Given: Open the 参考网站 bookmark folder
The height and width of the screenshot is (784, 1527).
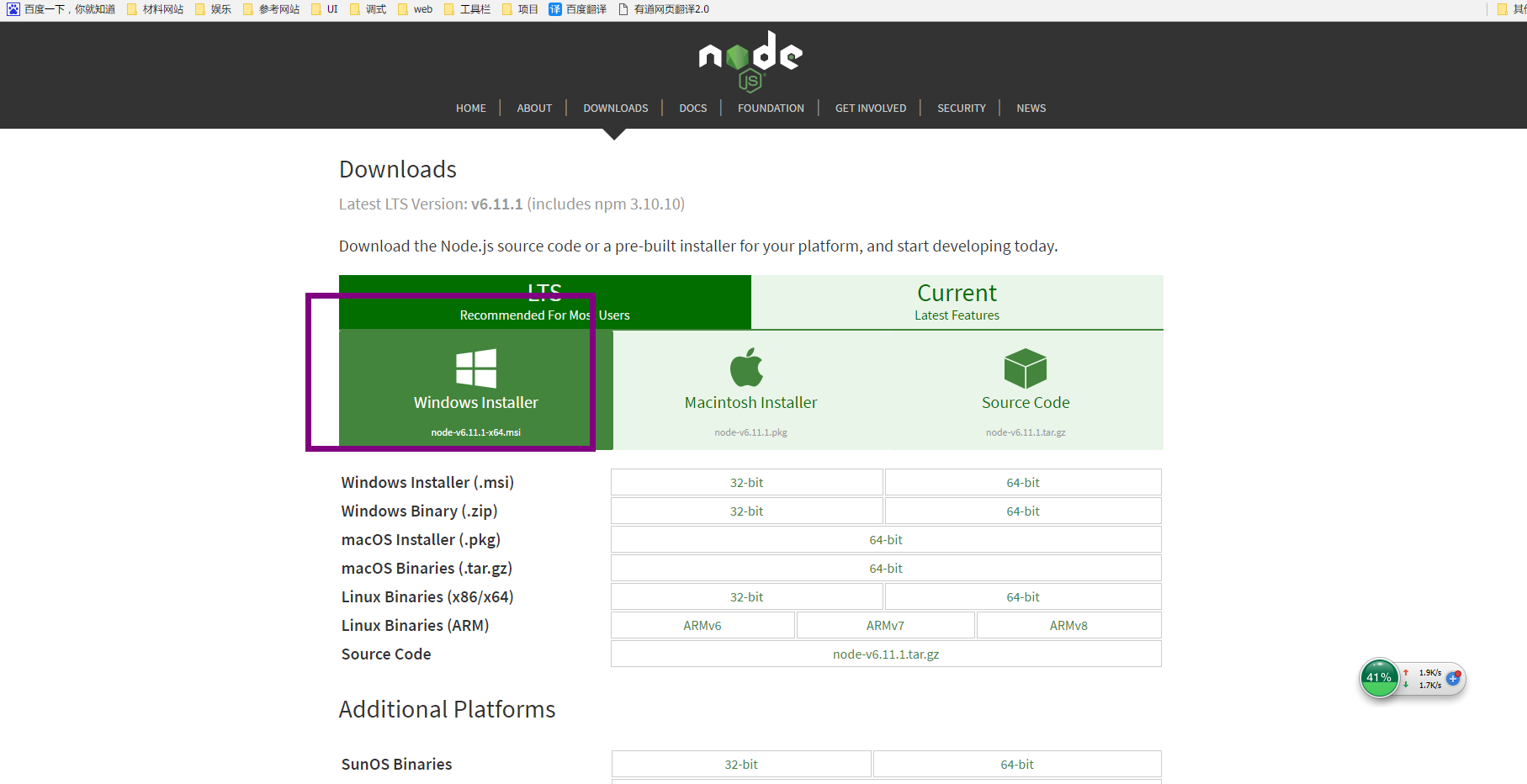Looking at the screenshot, I should tap(272, 9).
